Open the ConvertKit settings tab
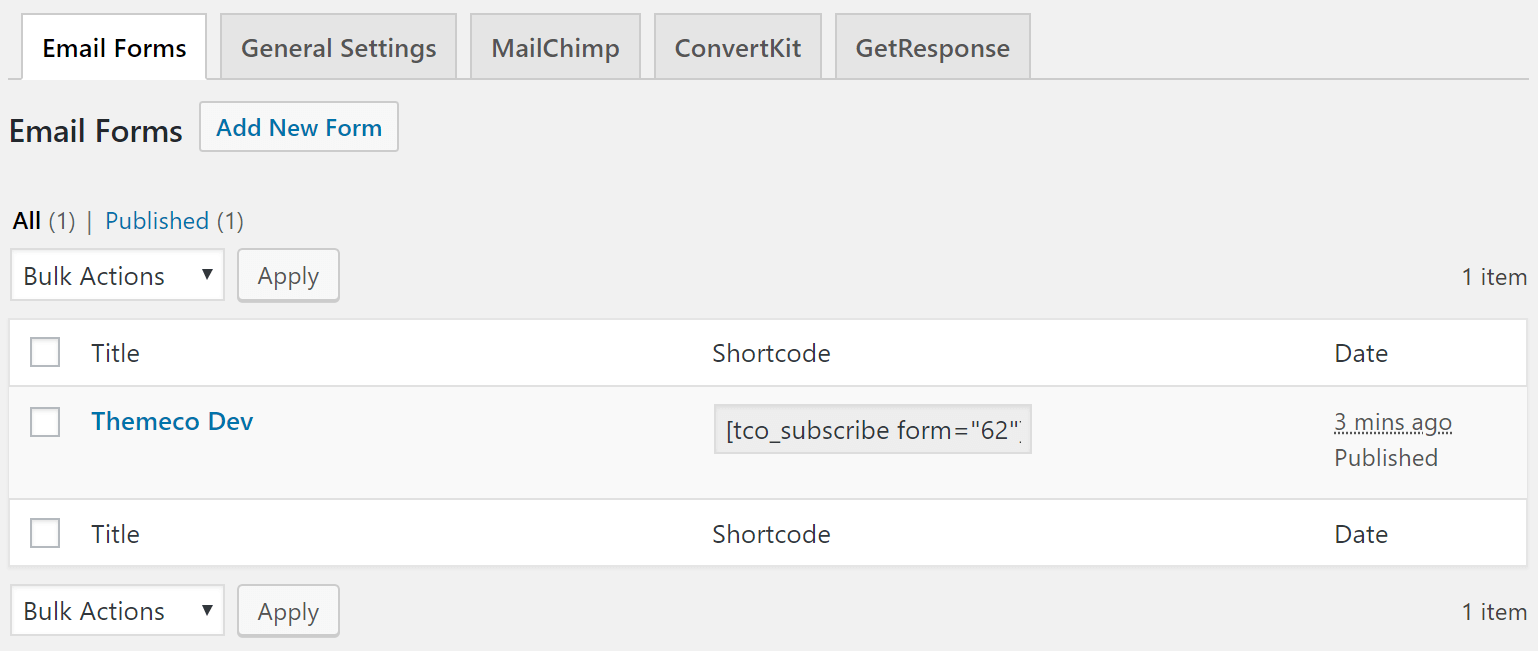1538x651 pixels. [737, 46]
